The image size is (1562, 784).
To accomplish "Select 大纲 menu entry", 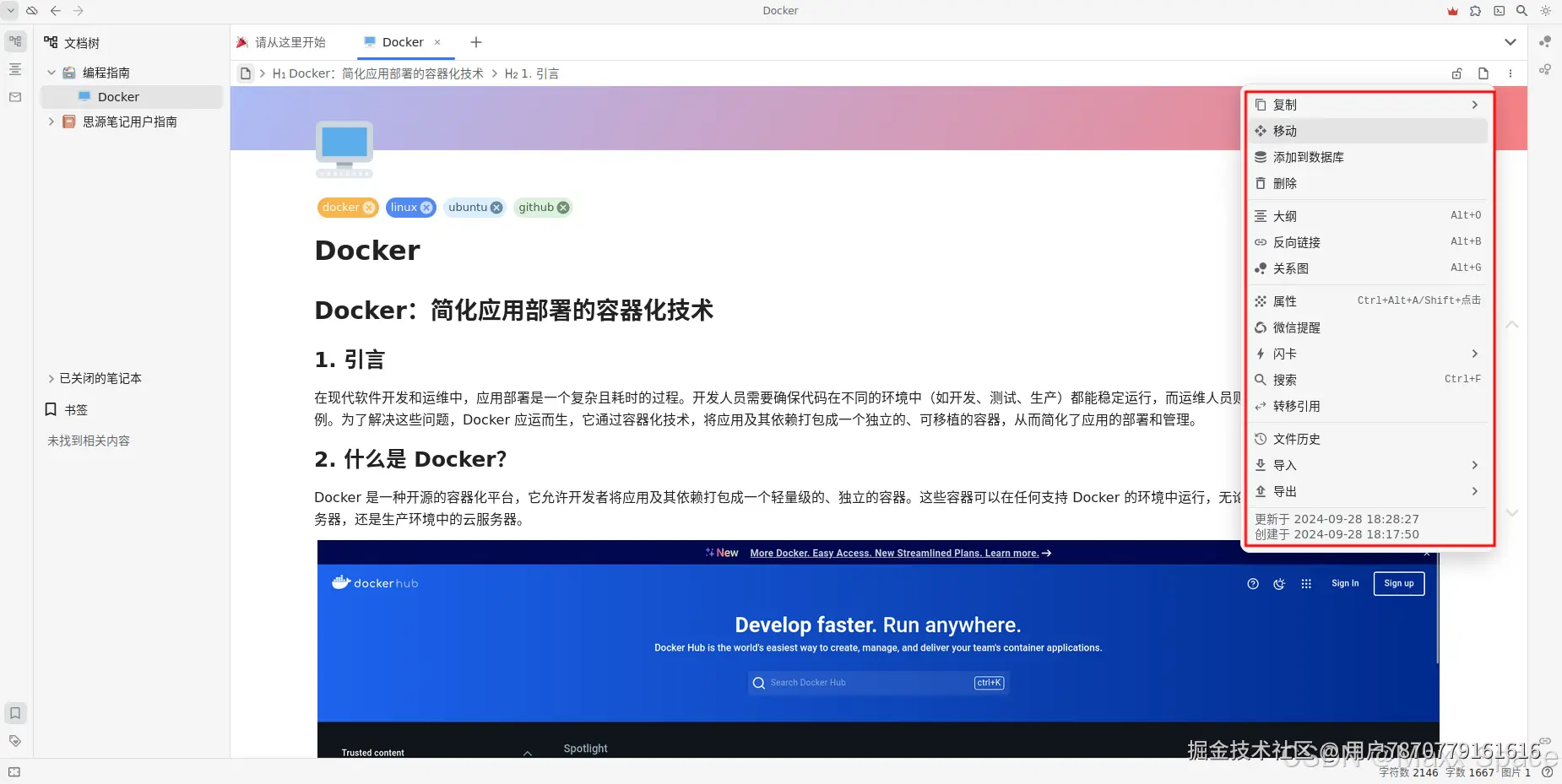I will 1368,216.
